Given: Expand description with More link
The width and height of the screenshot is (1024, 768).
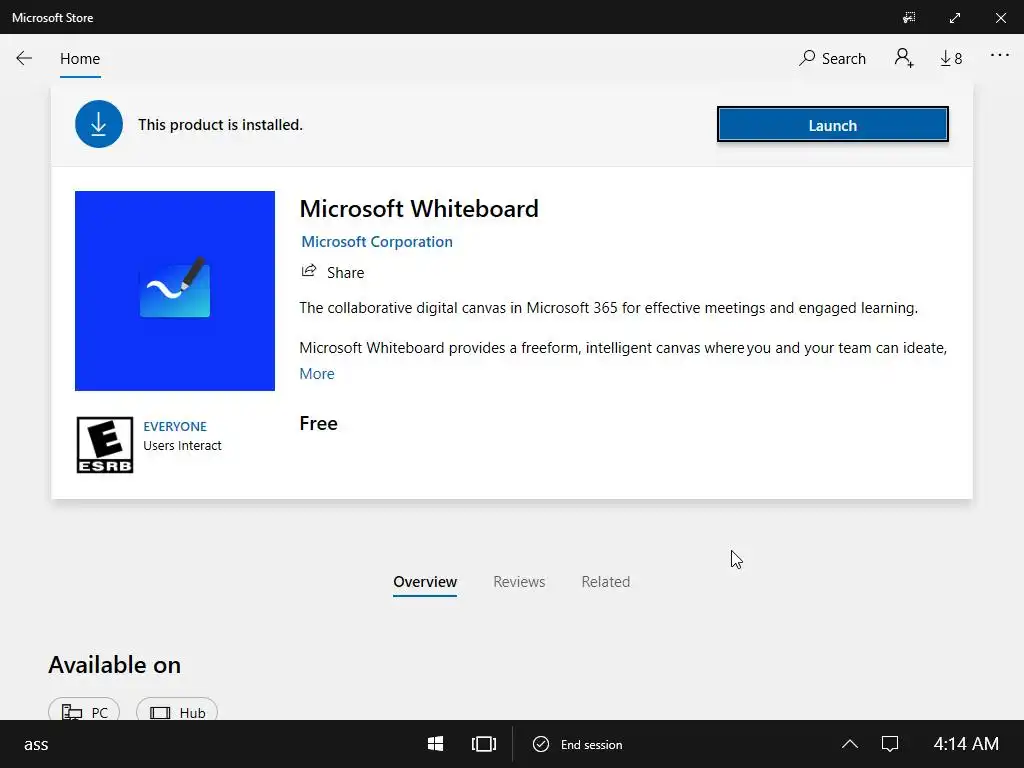Looking at the screenshot, I should tap(317, 374).
